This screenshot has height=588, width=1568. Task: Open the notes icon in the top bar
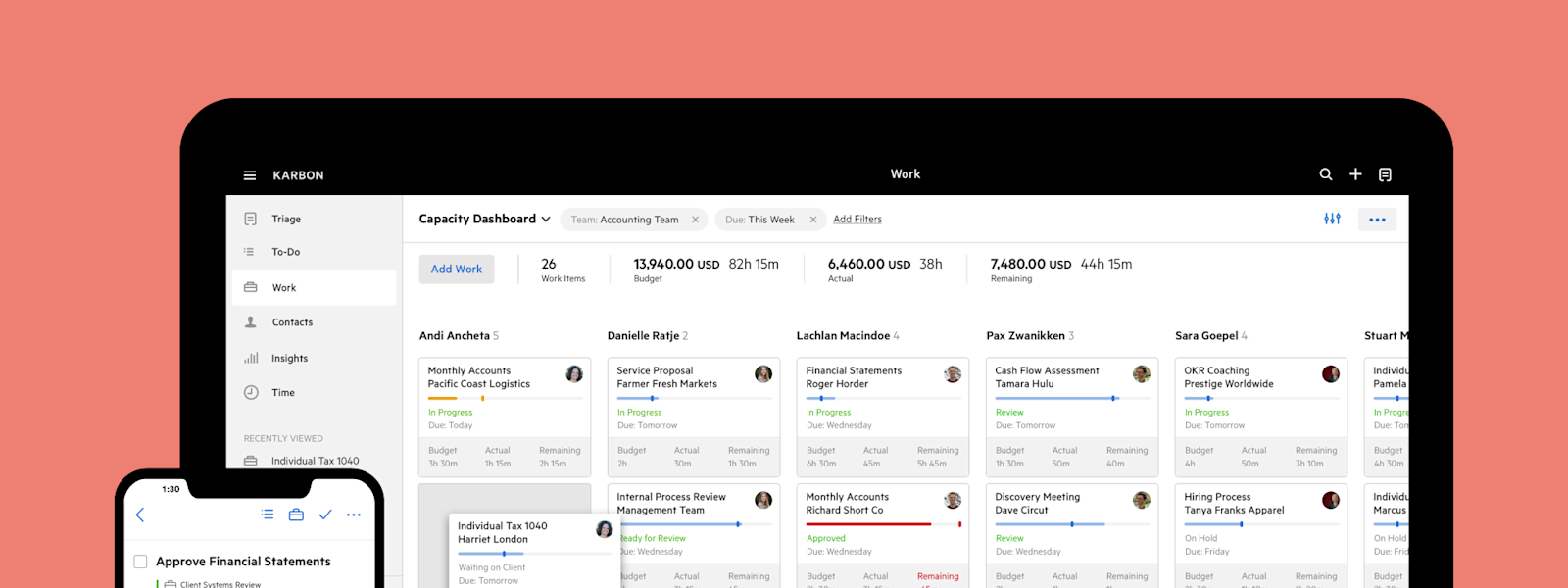click(1385, 174)
